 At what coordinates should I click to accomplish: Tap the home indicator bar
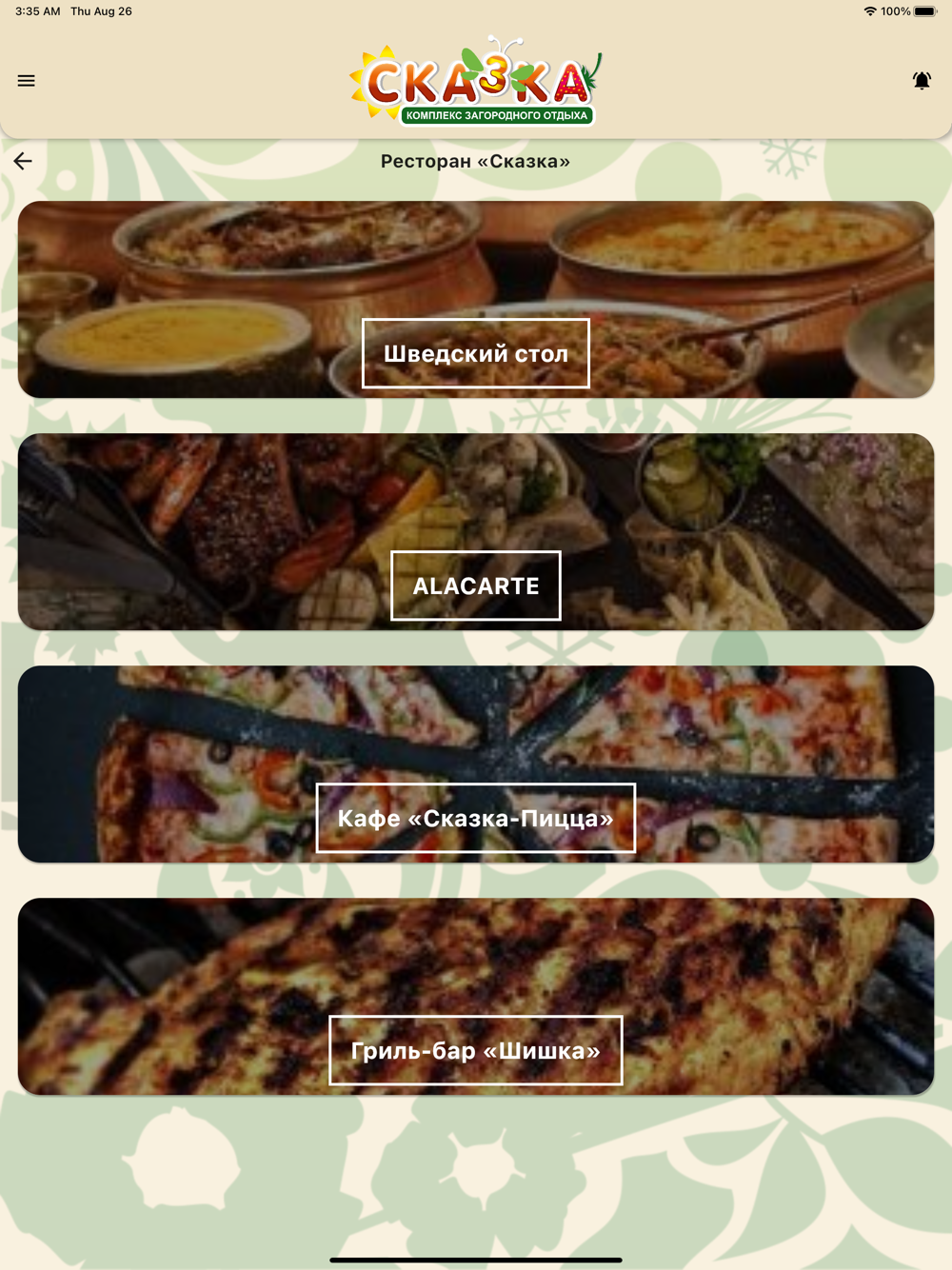[476, 1260]
